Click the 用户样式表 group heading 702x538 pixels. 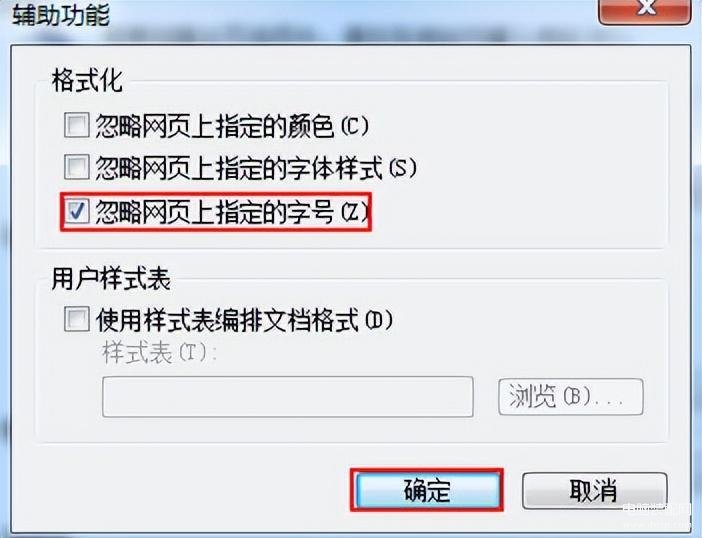pyautogui.click(x=111, y=279)
